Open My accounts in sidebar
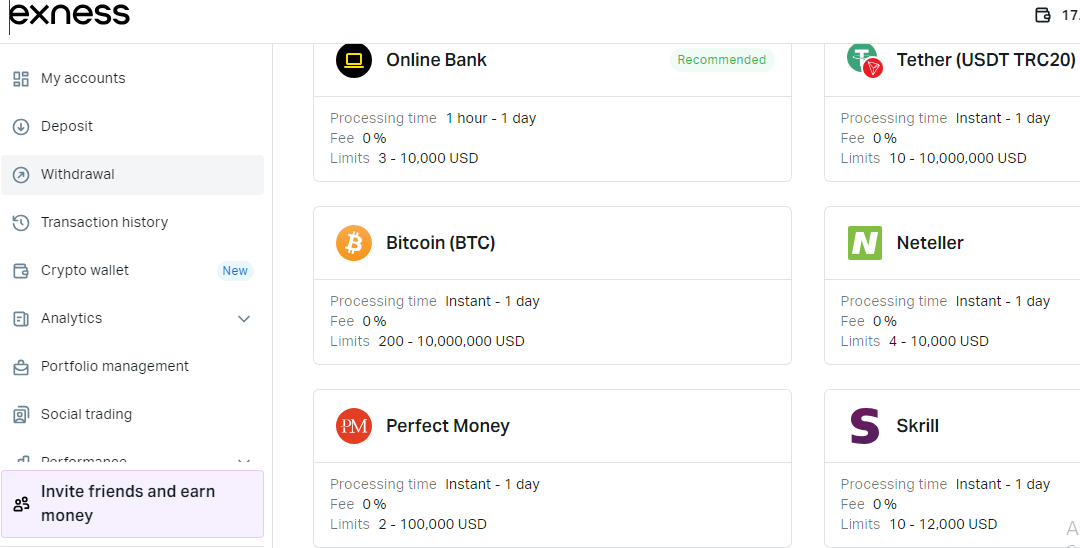This screenshot has height=548, width=1080. coord(83,79)
